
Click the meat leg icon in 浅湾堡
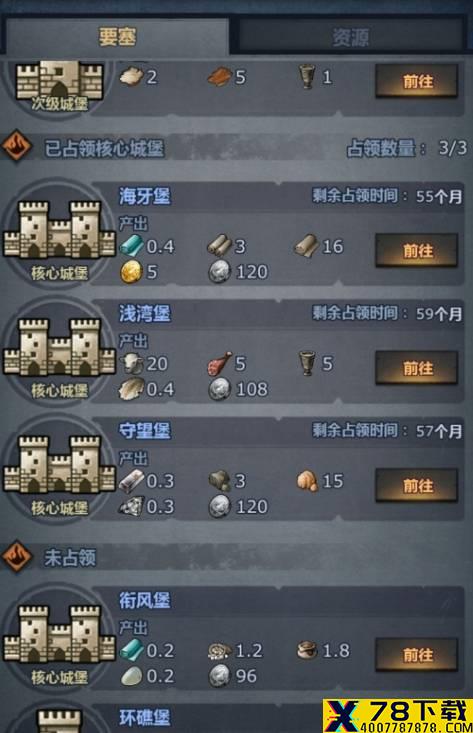click(x=219, y=364)
